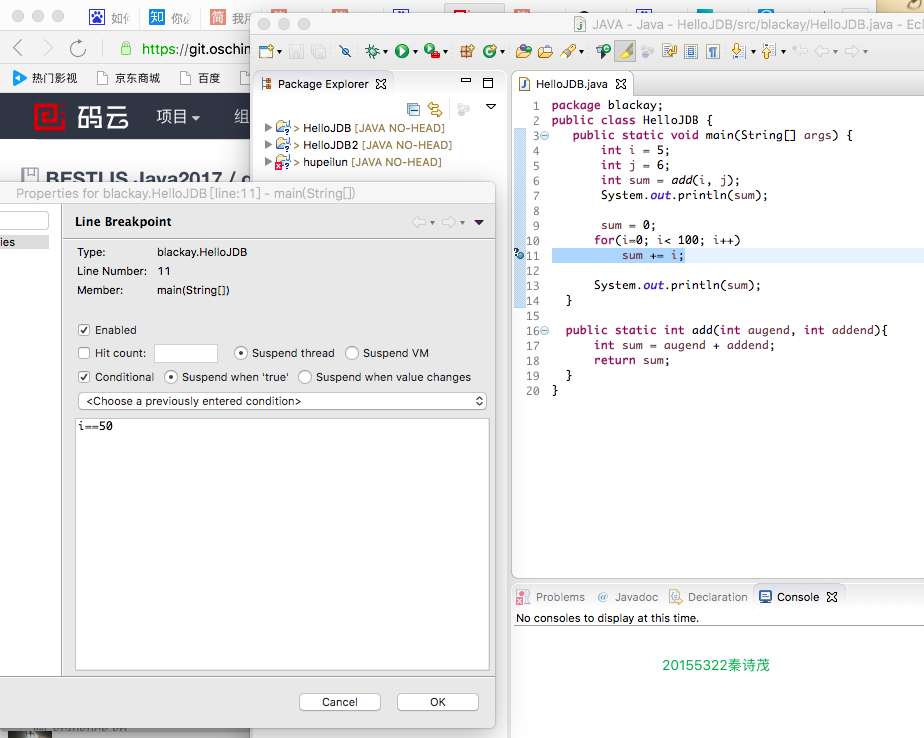Expand the hupeilun project tree node
This screenshot has width=924, height=738.
268,162
